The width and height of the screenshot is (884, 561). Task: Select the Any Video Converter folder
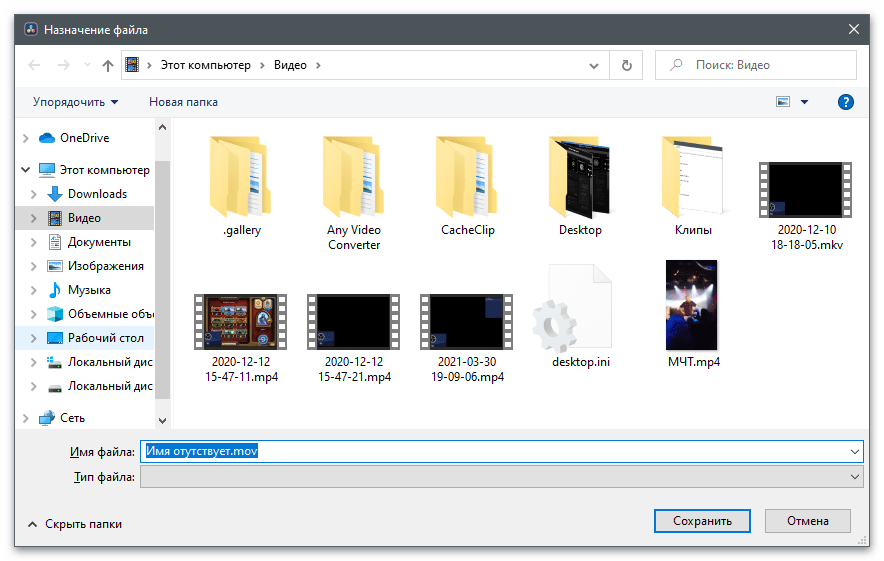(x=354, y=178)
